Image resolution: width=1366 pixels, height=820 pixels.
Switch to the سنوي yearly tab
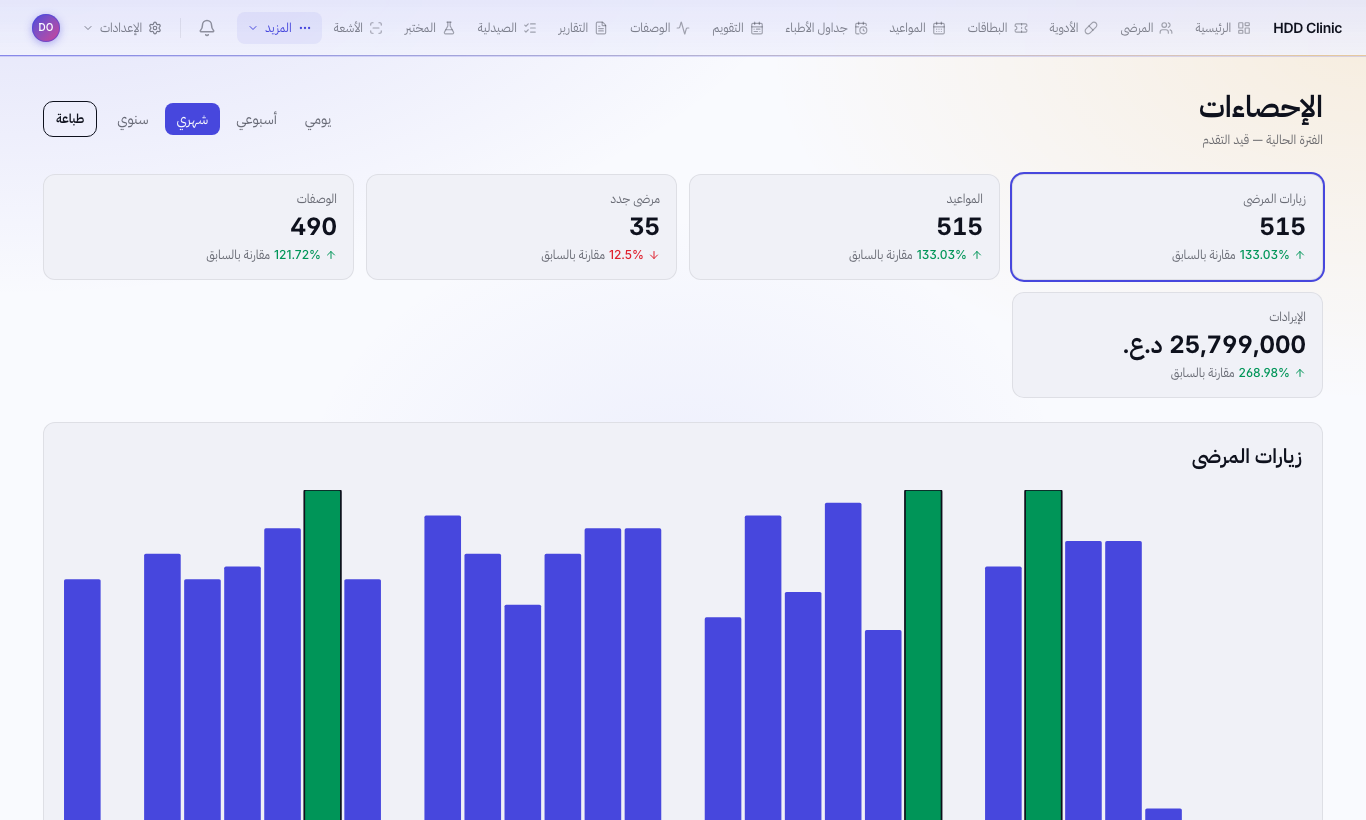[x=133, y=119]
